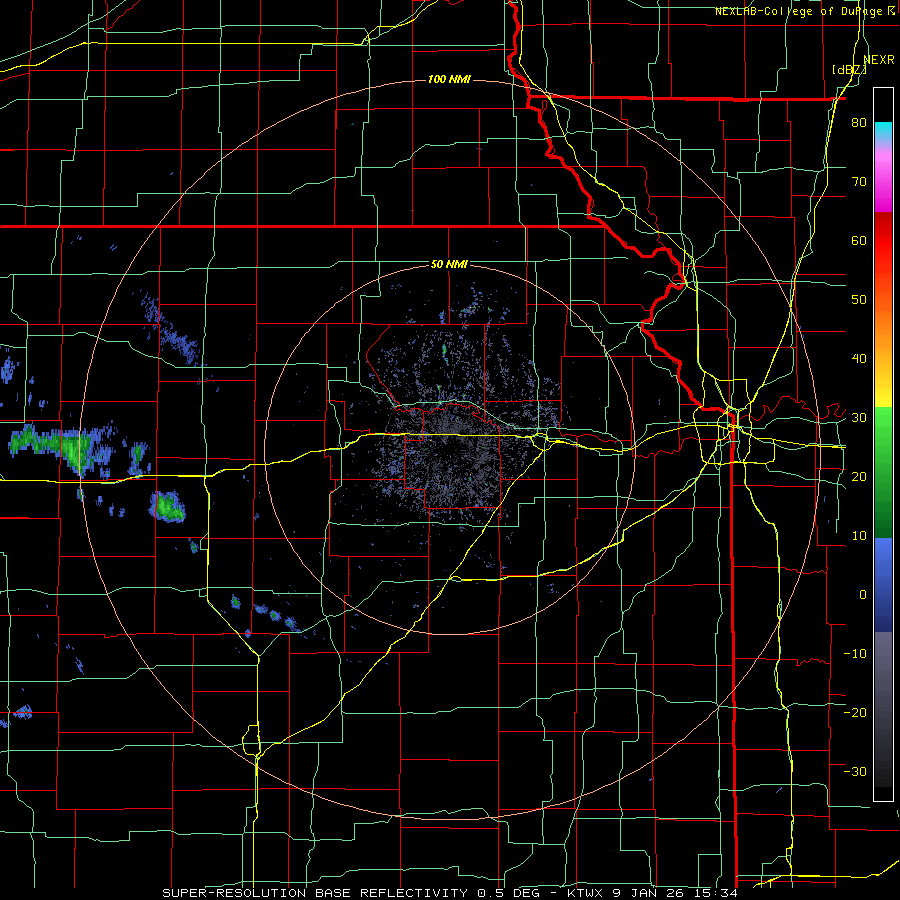
Task: Click the 100 NMI range ring label
Action: 449,79
